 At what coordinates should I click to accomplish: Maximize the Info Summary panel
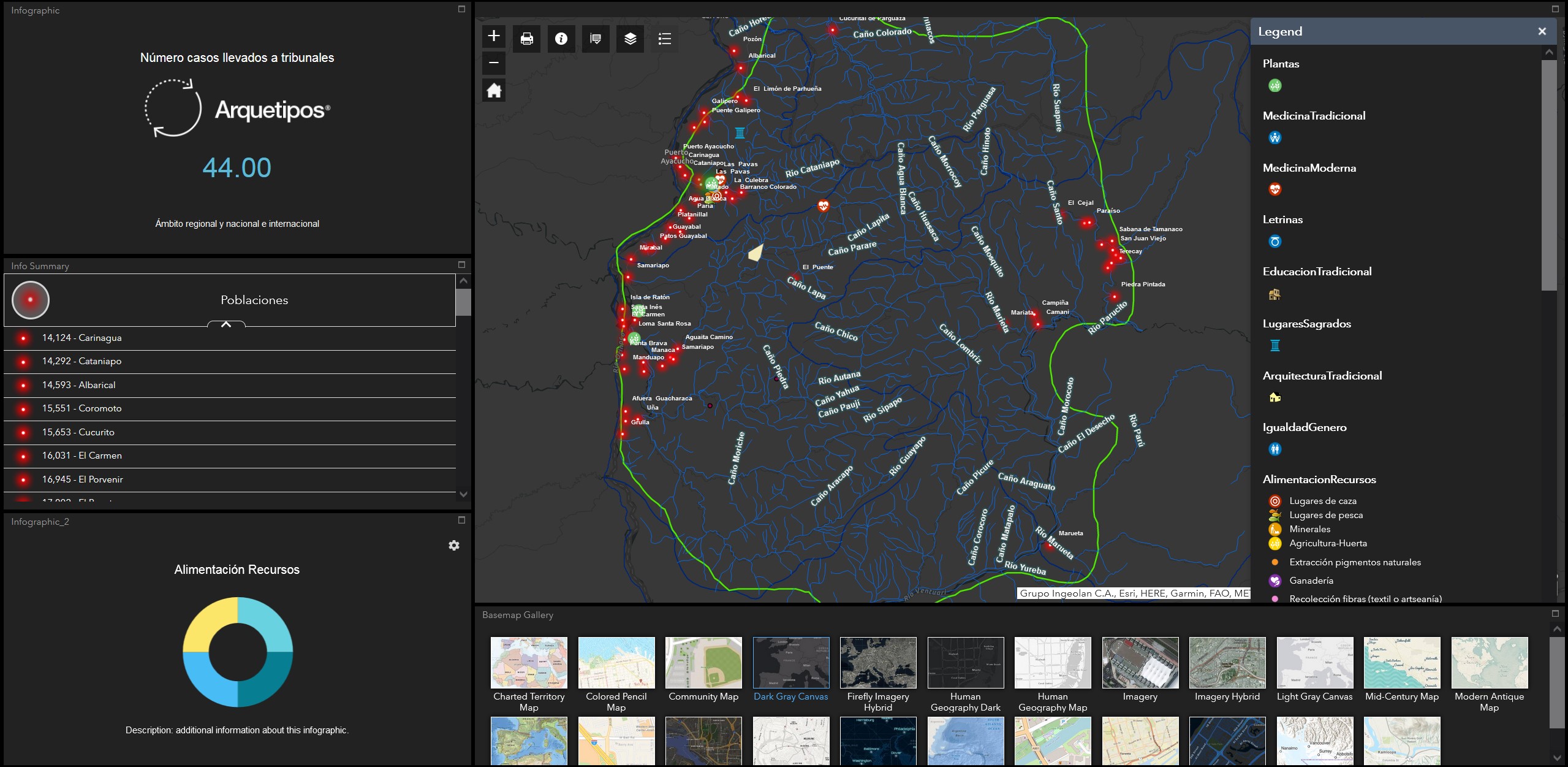tap(462, 265)
